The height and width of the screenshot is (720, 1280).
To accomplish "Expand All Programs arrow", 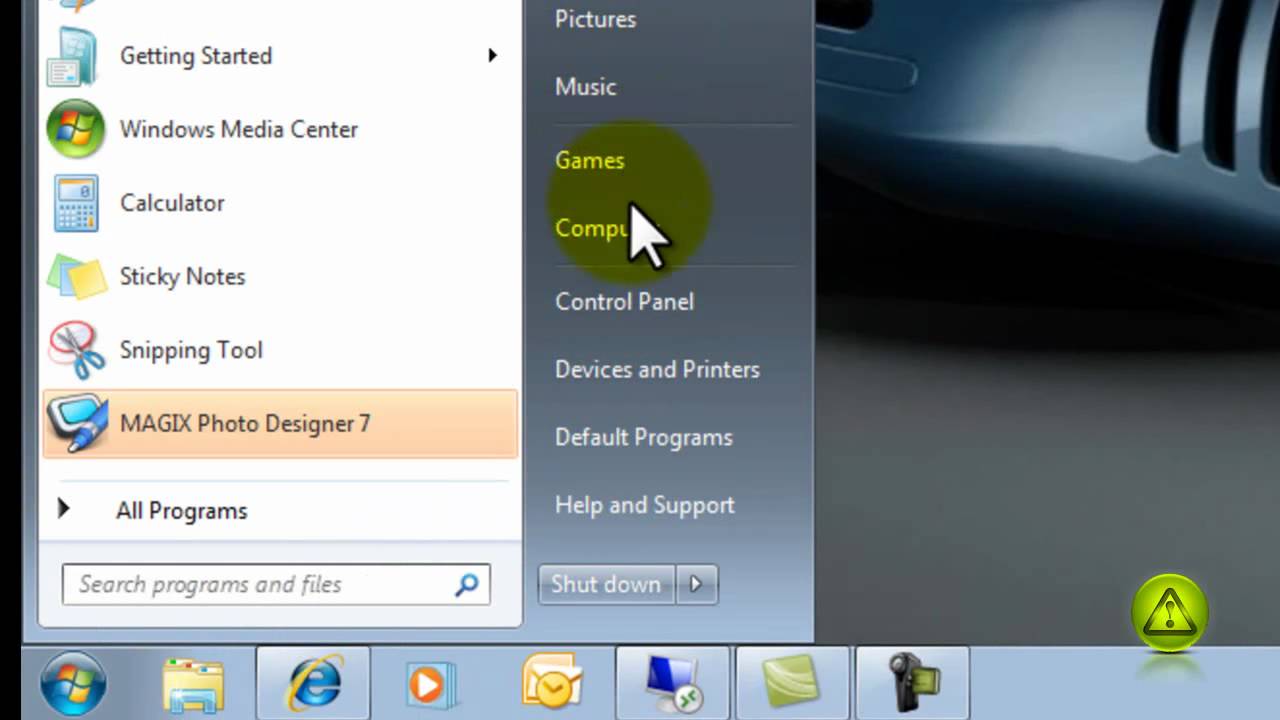I will click(63, 509).
